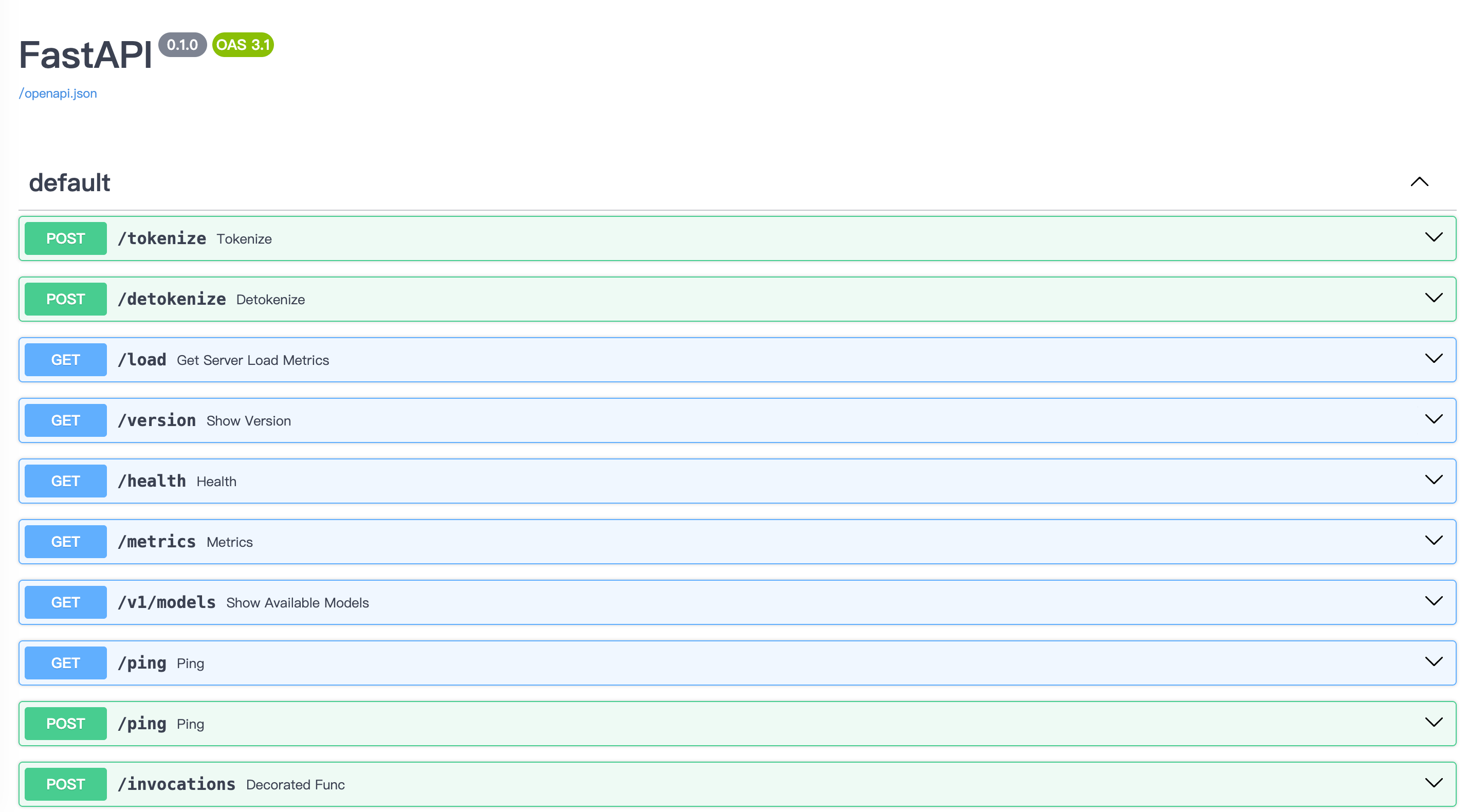The image size is (1468, 812).
Task: Click the GET badge for /metrics
Action: point(66,542)
